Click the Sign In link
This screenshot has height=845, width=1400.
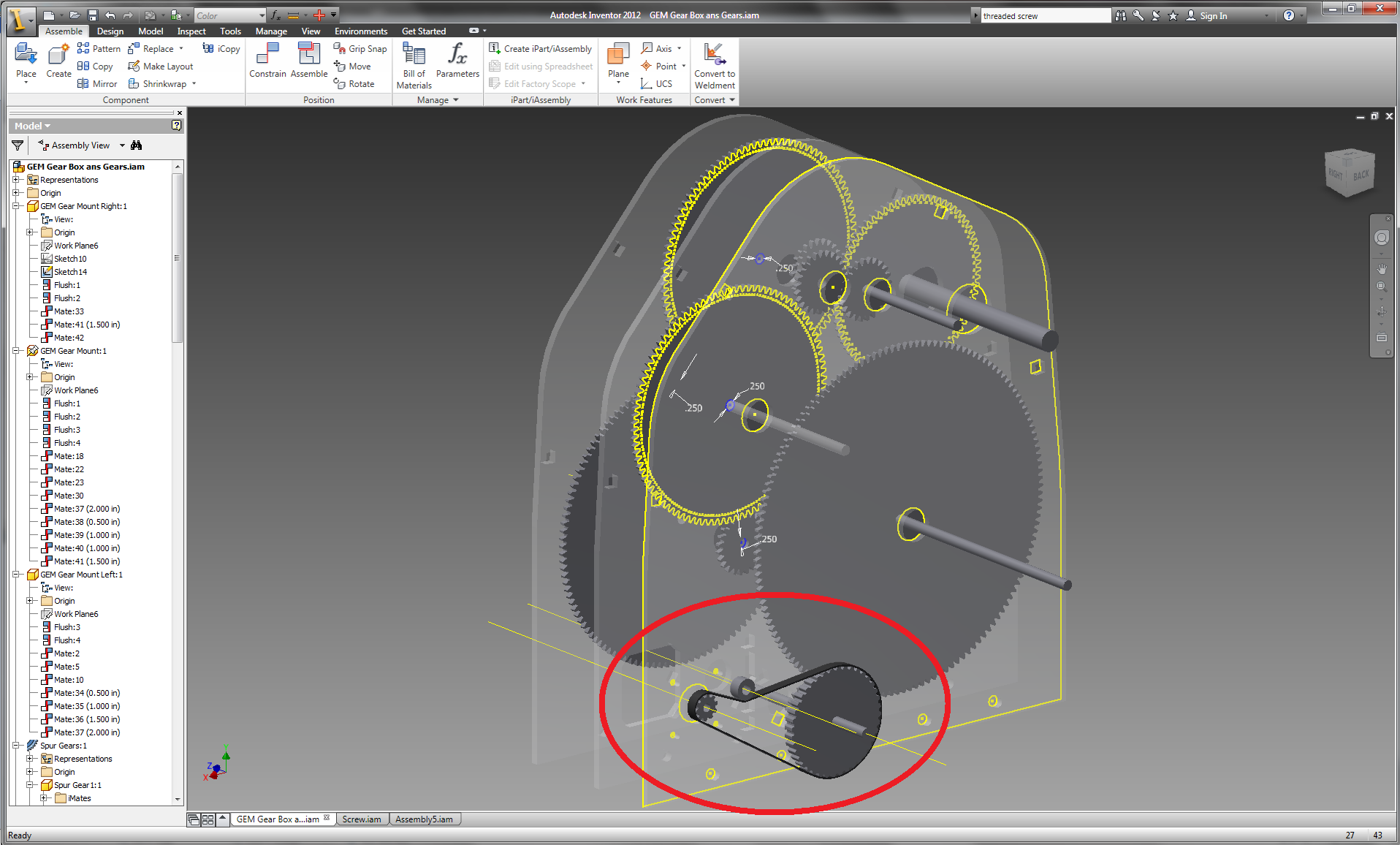click(x=1212, y=15)
